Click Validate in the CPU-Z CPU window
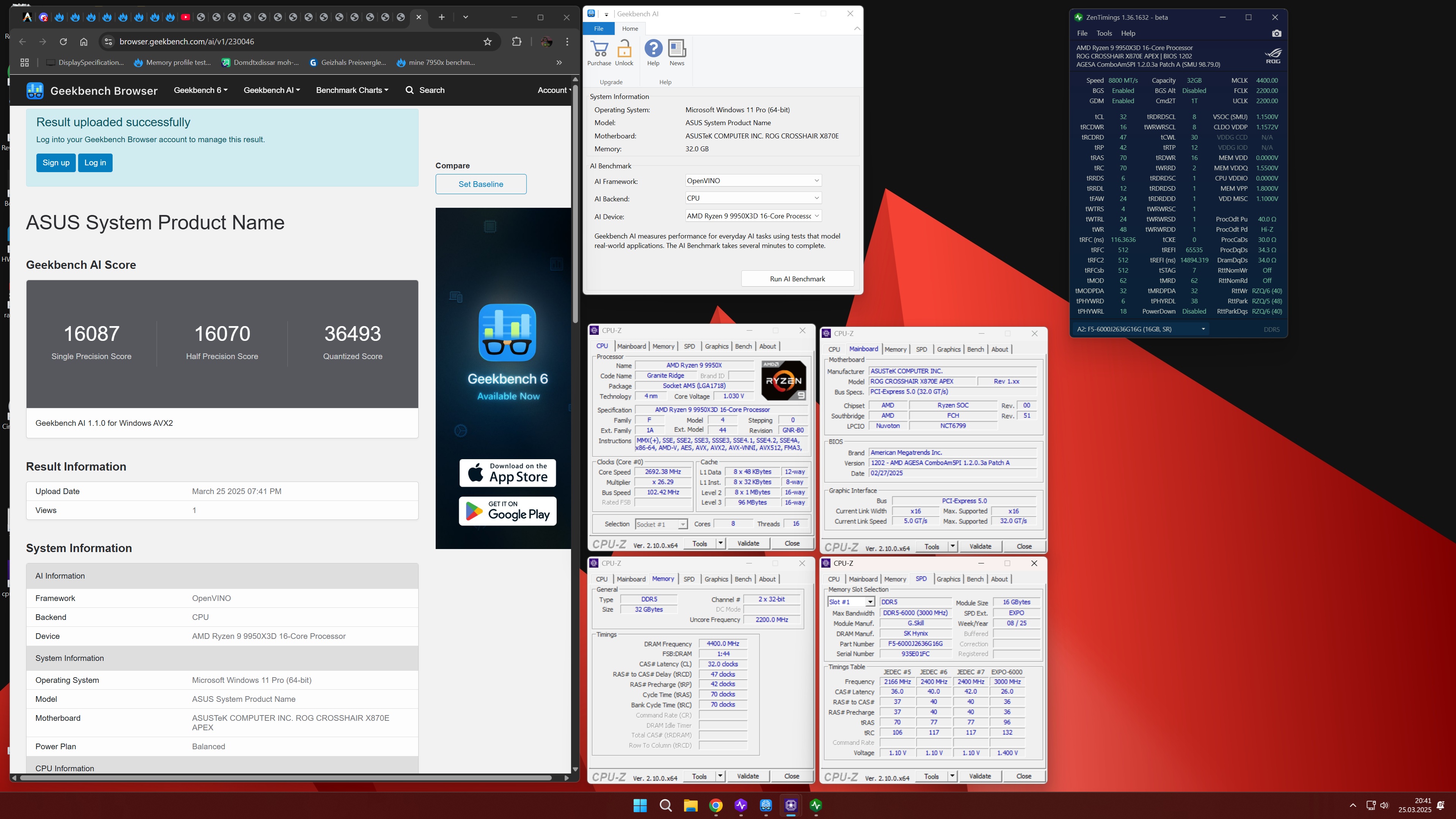Screen dimensions: 1456x819 pyautogui.click(x=748, y=544)
